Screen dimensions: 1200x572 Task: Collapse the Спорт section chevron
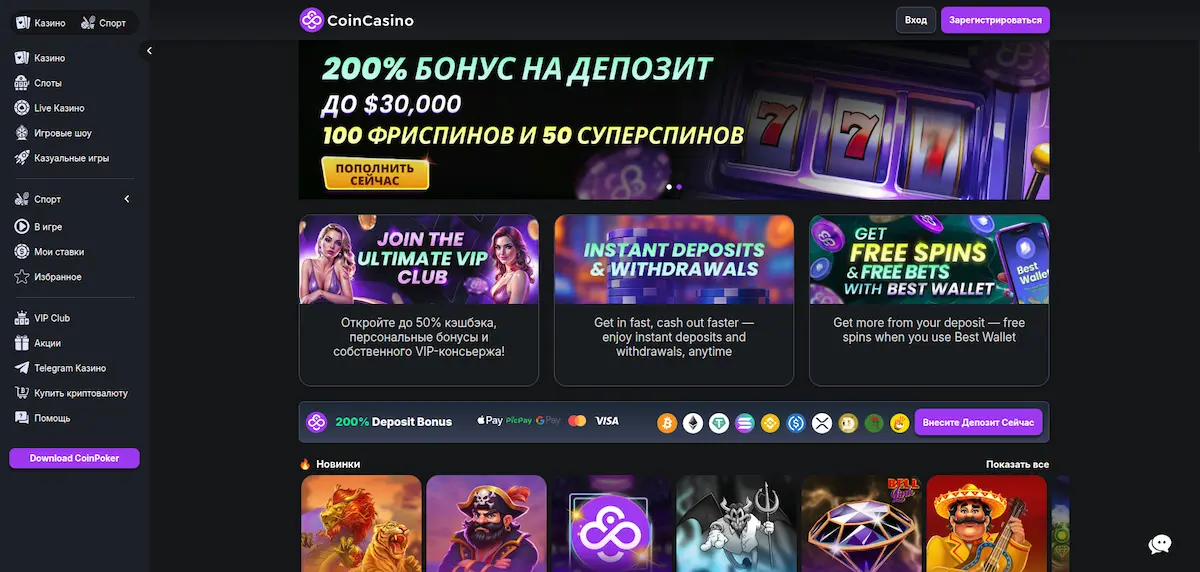[x=127, y=199]
